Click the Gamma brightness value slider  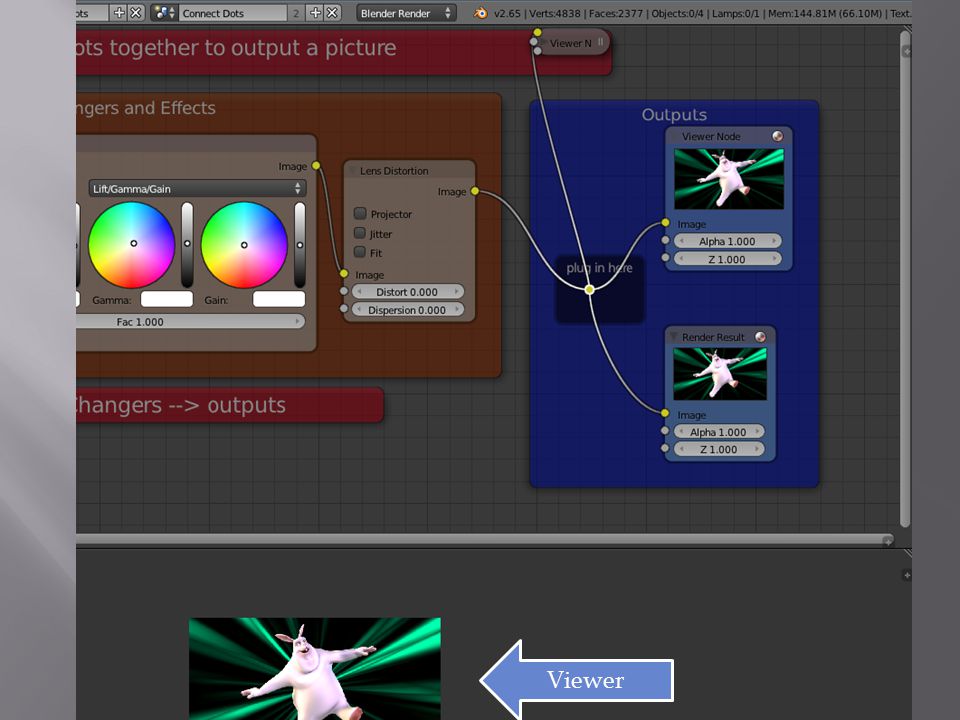187,245
